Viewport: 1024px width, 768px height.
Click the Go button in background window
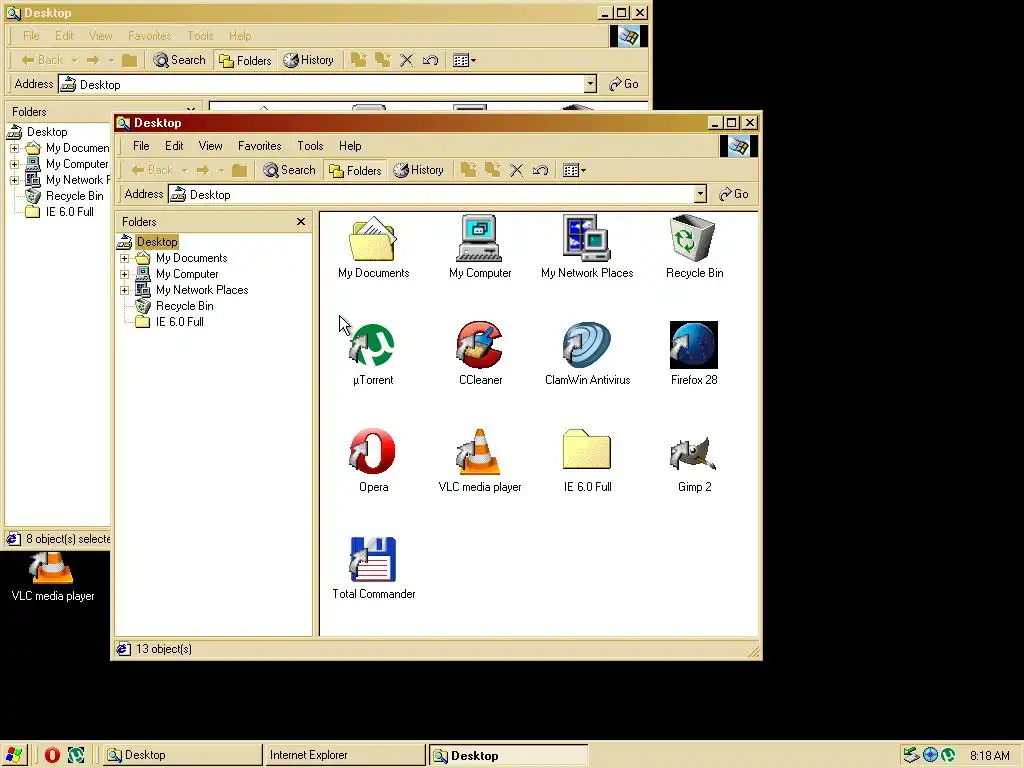pos(624,84)
